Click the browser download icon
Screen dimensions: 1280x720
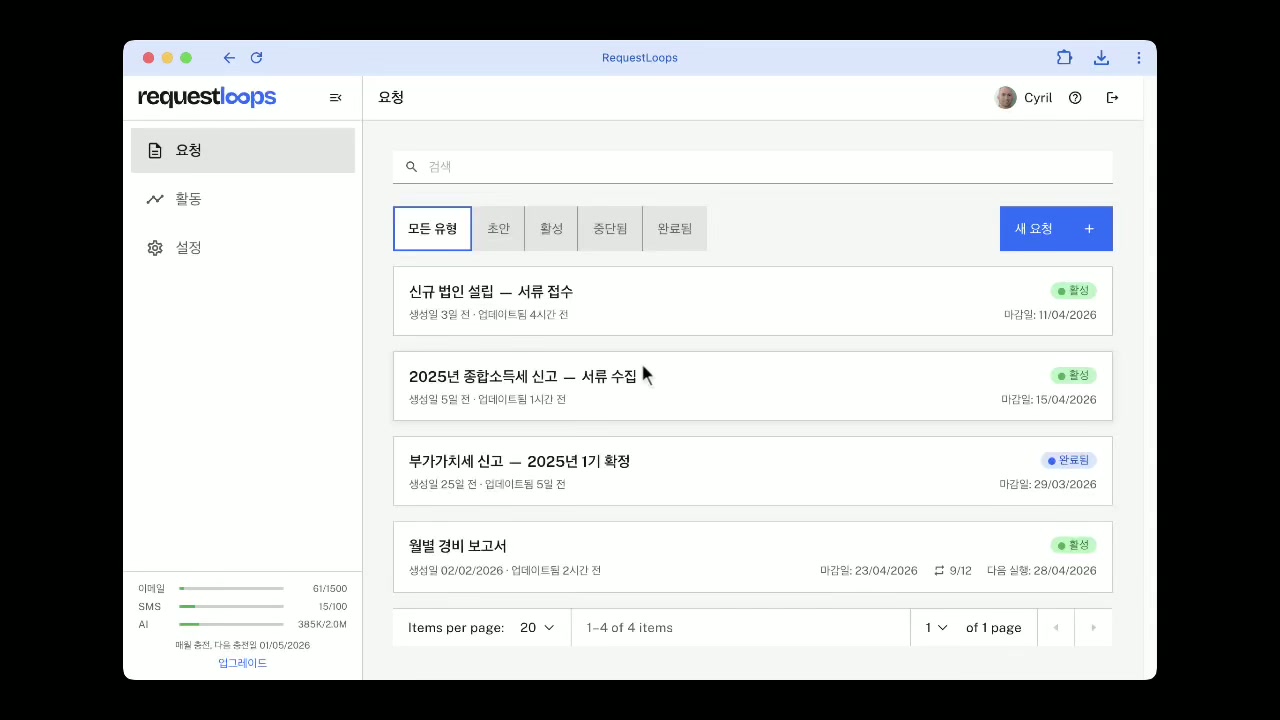[1101, 58]
